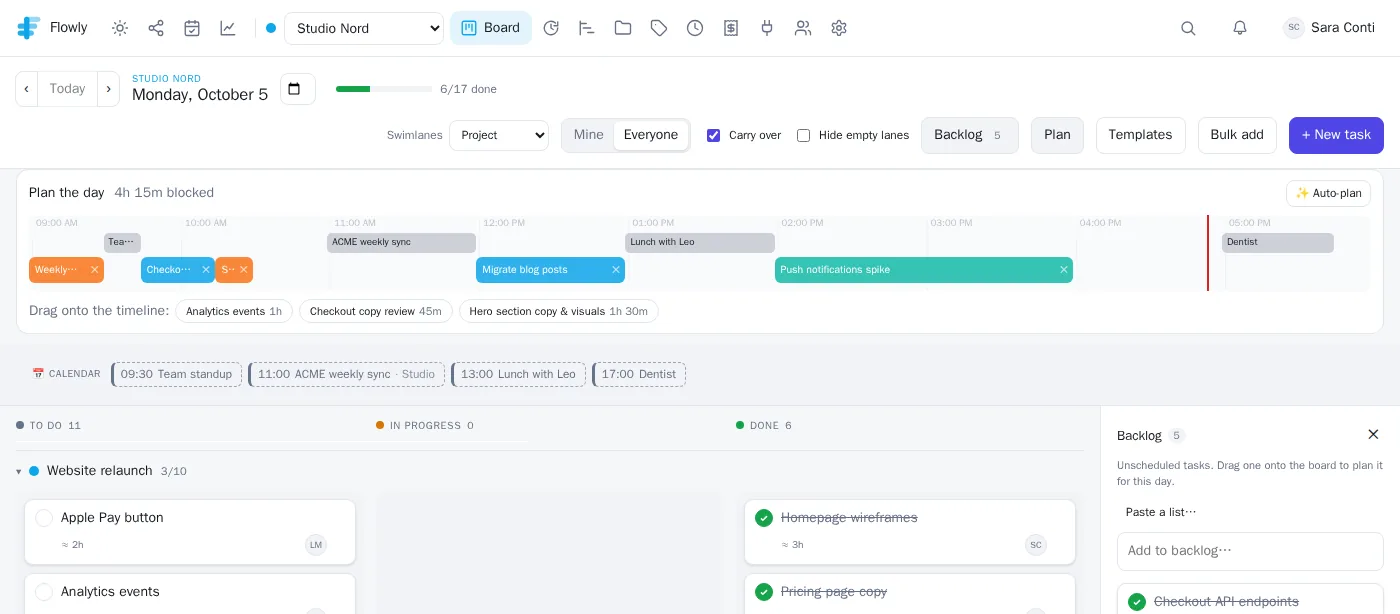Click the Lunch with Leo timeline block
1400x614 pixels.
pyautogui.click(x=700, y=242)
